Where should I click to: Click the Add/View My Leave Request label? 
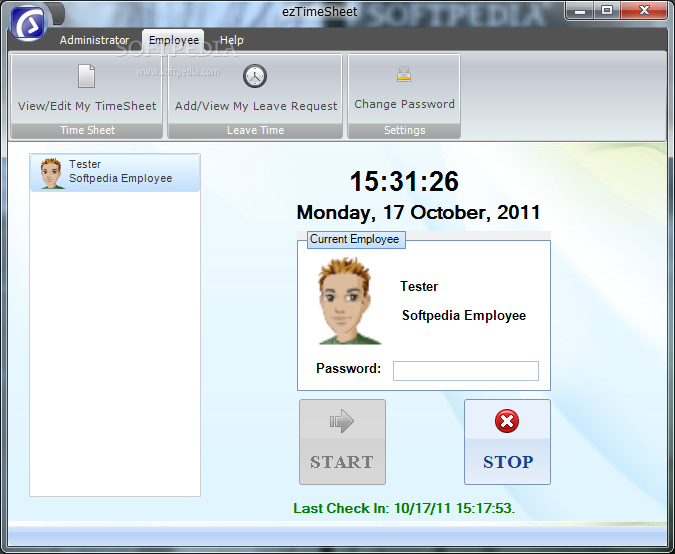point(256,106)
